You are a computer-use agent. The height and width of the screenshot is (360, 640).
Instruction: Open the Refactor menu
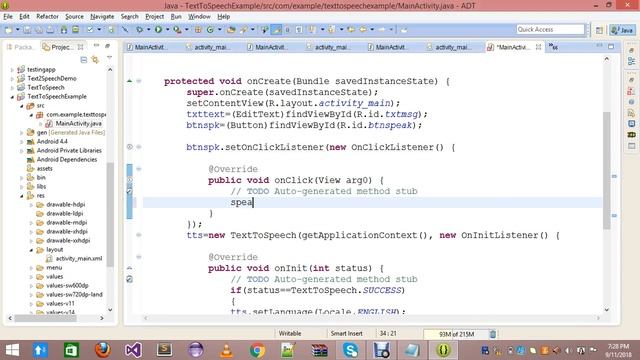coord(47,16)
